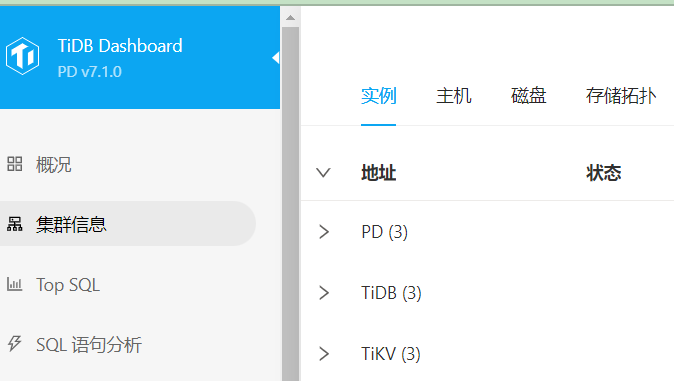The width and height of the screenshot is (674, 381).
Task: Switch to the 存储拓扑 tab
Action: pyautogui.click(x=621, y=95)
